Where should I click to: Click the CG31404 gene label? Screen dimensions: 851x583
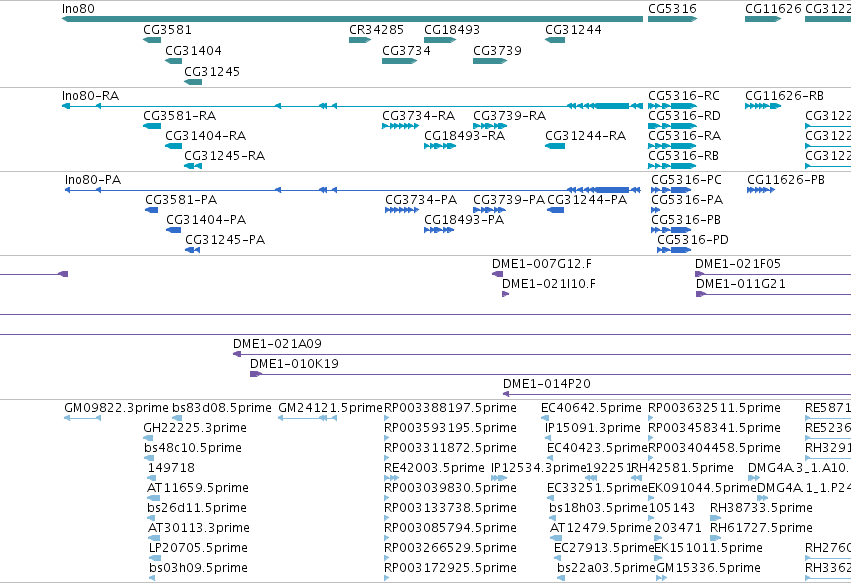click(193, 51)
